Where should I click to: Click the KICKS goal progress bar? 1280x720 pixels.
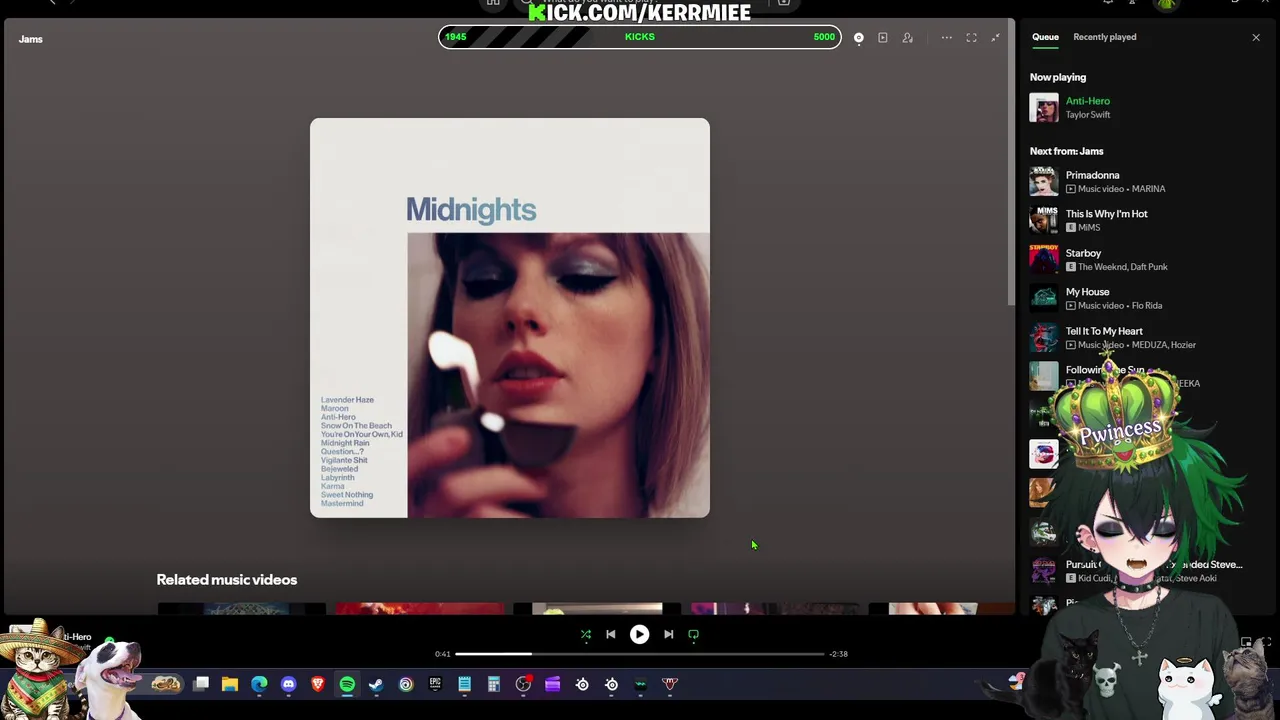coord(640,37)
